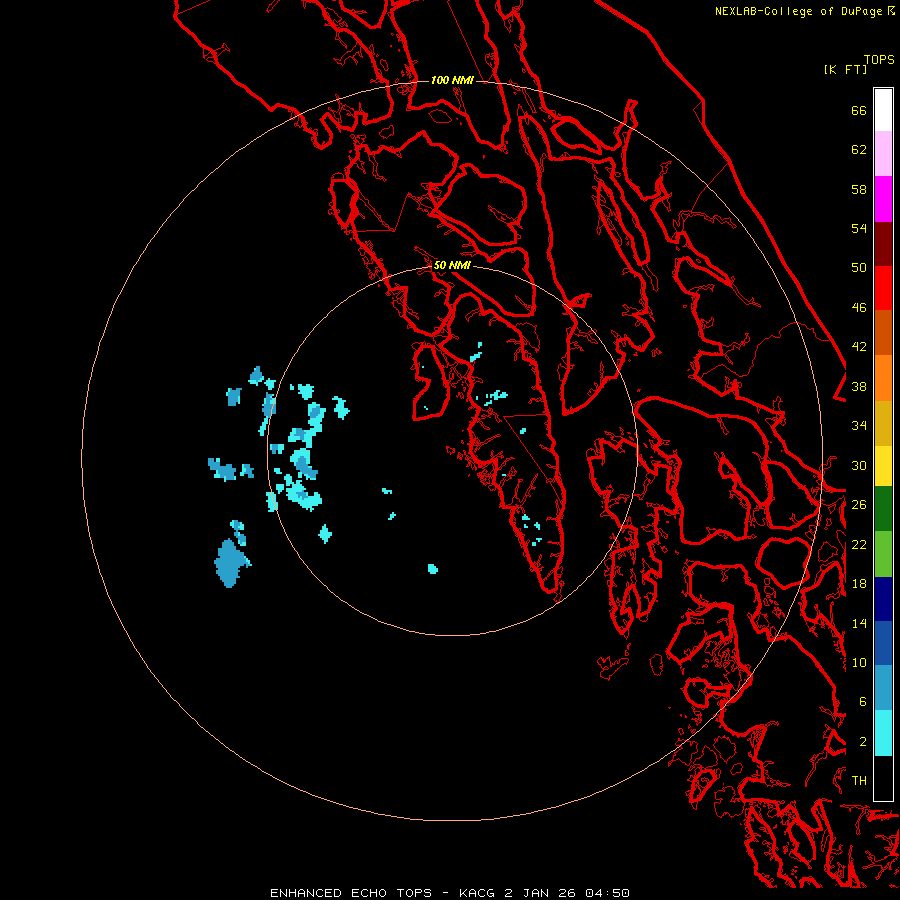Click the 50 value on legend scale
Image resolution: width=900 pixels, height=900 pixels.
(x=859, y=268)
